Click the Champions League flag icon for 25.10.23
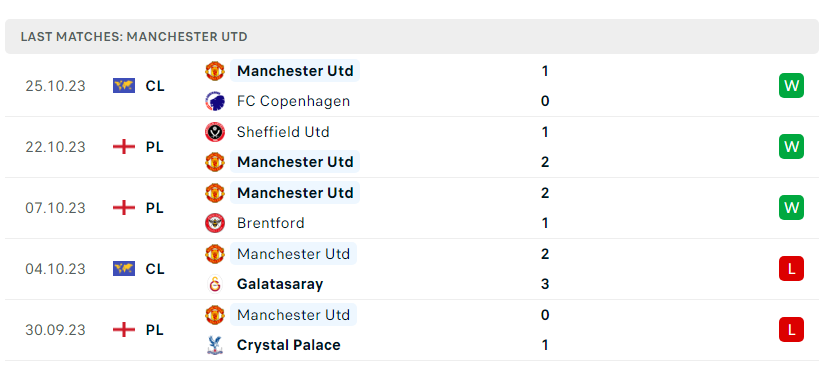Viewport: 822px width, 368px height. pyautogui.click(x=124, y=85)
